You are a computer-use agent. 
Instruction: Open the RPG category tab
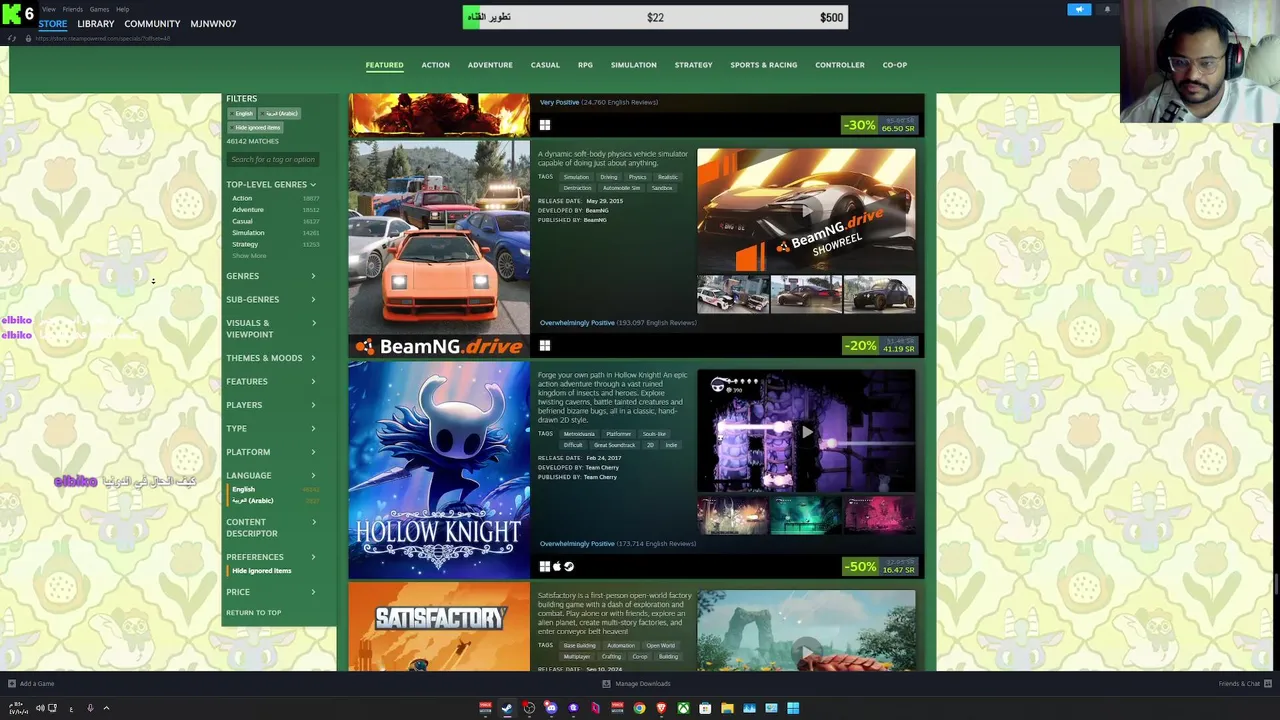pos(585,65)
